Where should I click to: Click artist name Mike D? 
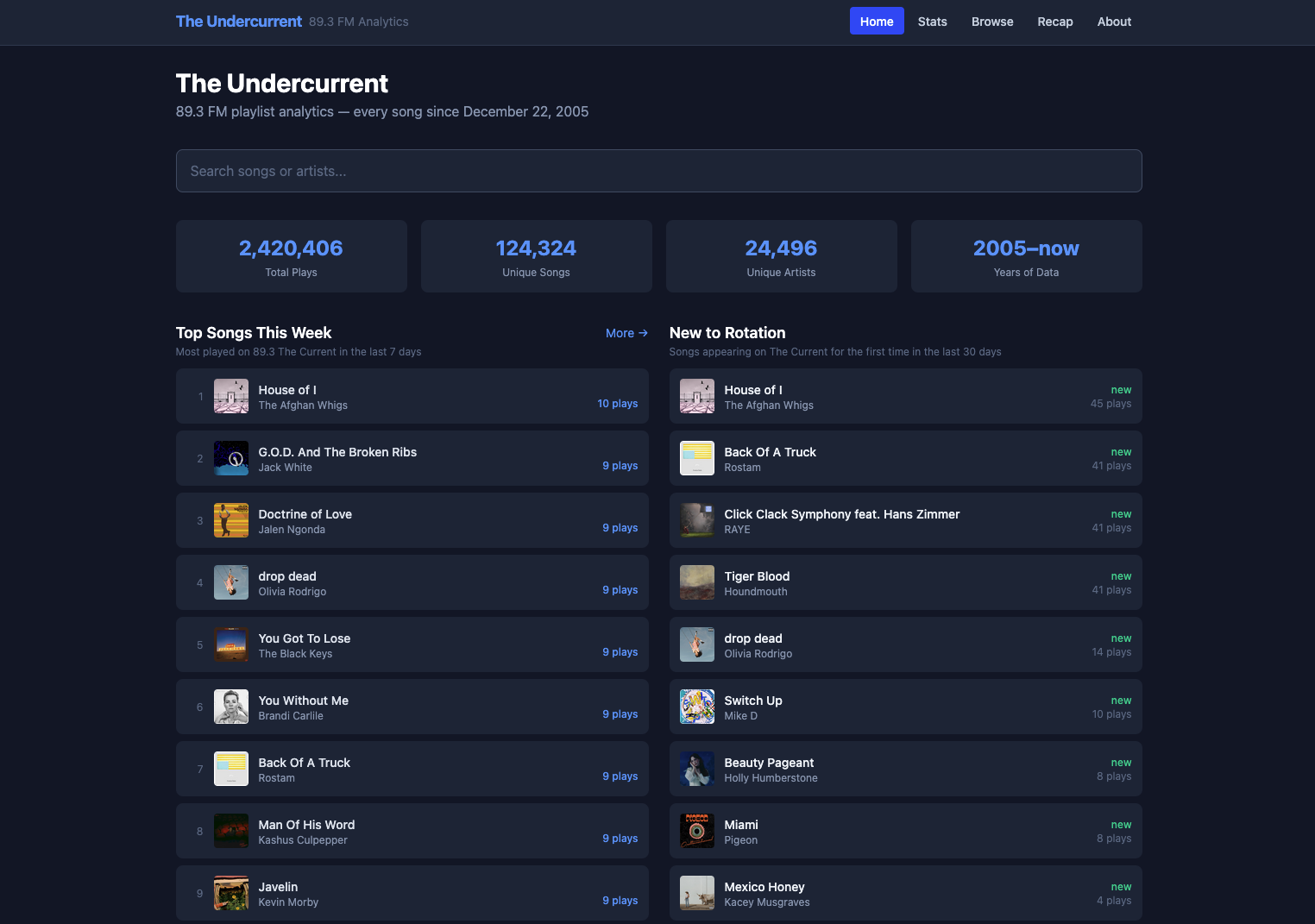coord(741,716)
